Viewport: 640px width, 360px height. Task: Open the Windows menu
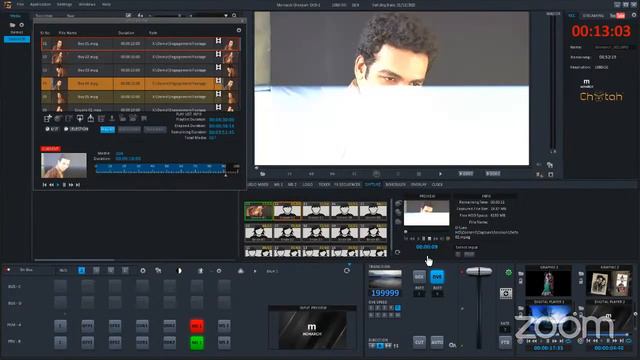click(x=87, y=4)
